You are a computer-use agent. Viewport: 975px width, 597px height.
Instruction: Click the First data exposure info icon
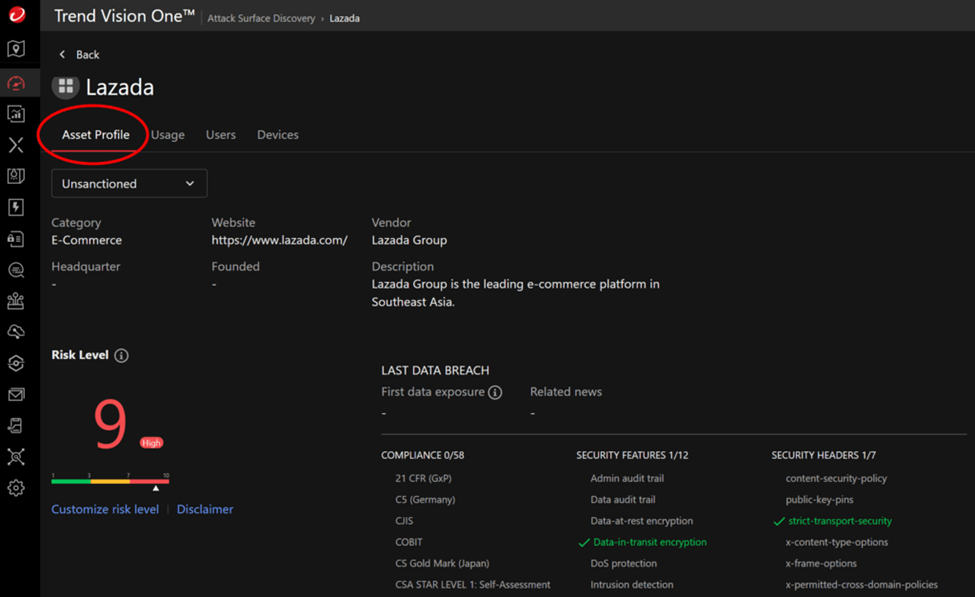tap(495, 392)
